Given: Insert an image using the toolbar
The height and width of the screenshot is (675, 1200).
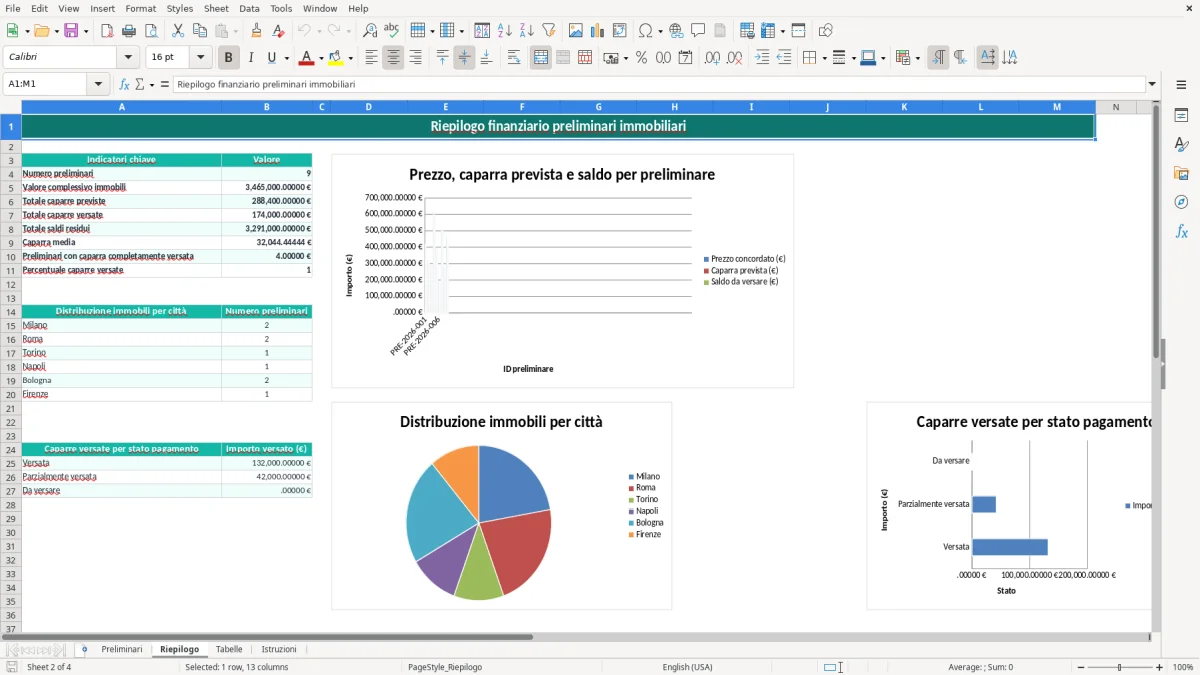Looking at the screenshot, I should pos(576,31).
